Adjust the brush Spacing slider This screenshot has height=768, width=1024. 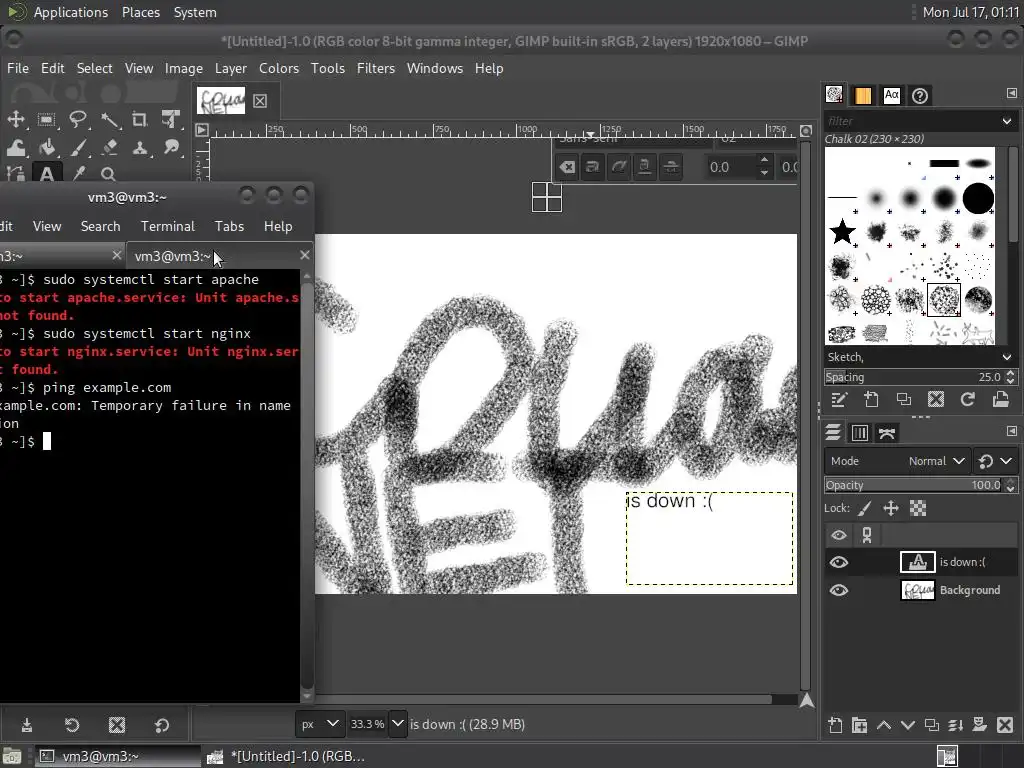coord(914,377)
